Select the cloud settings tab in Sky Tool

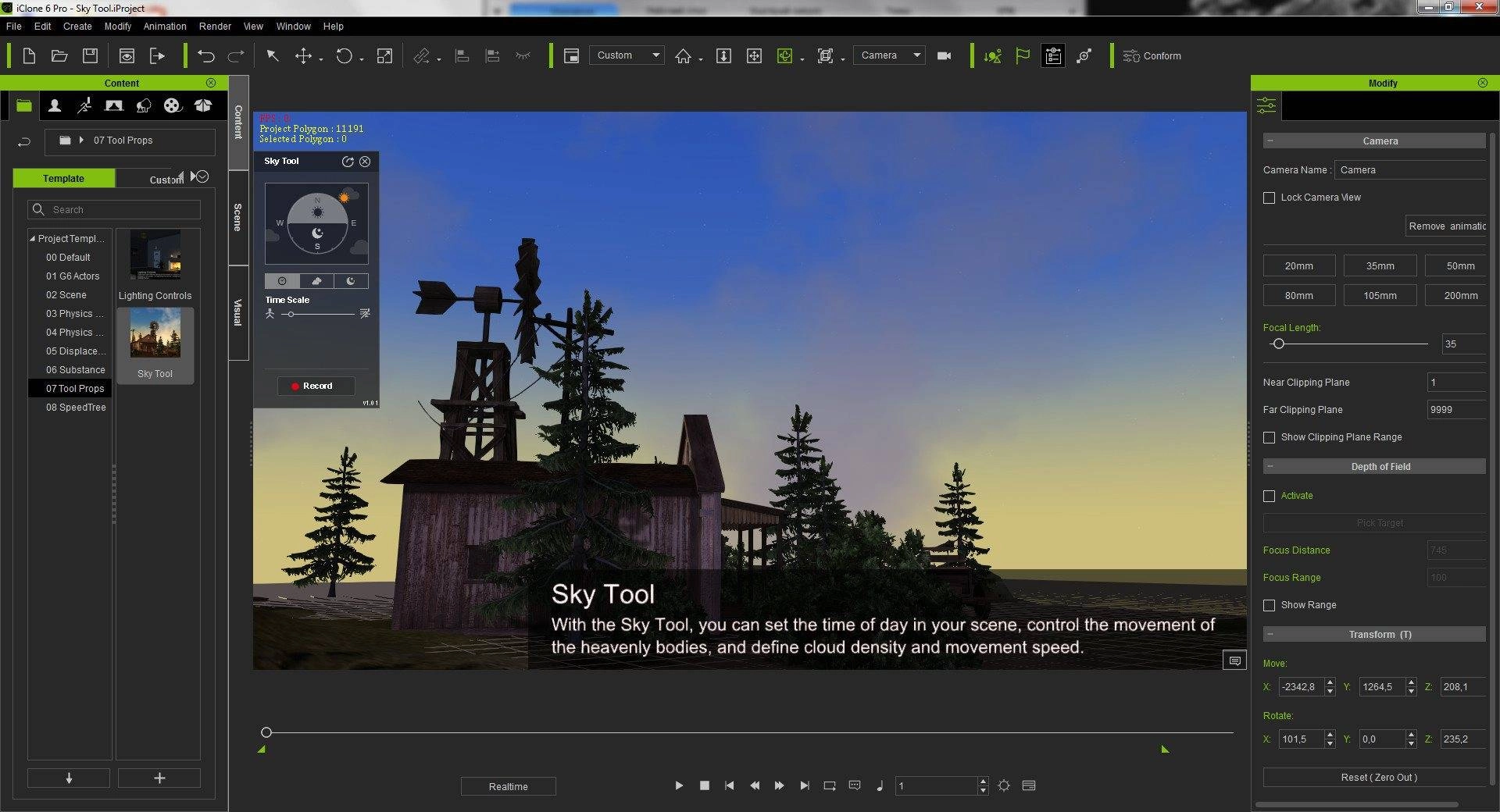coord(316,281)
